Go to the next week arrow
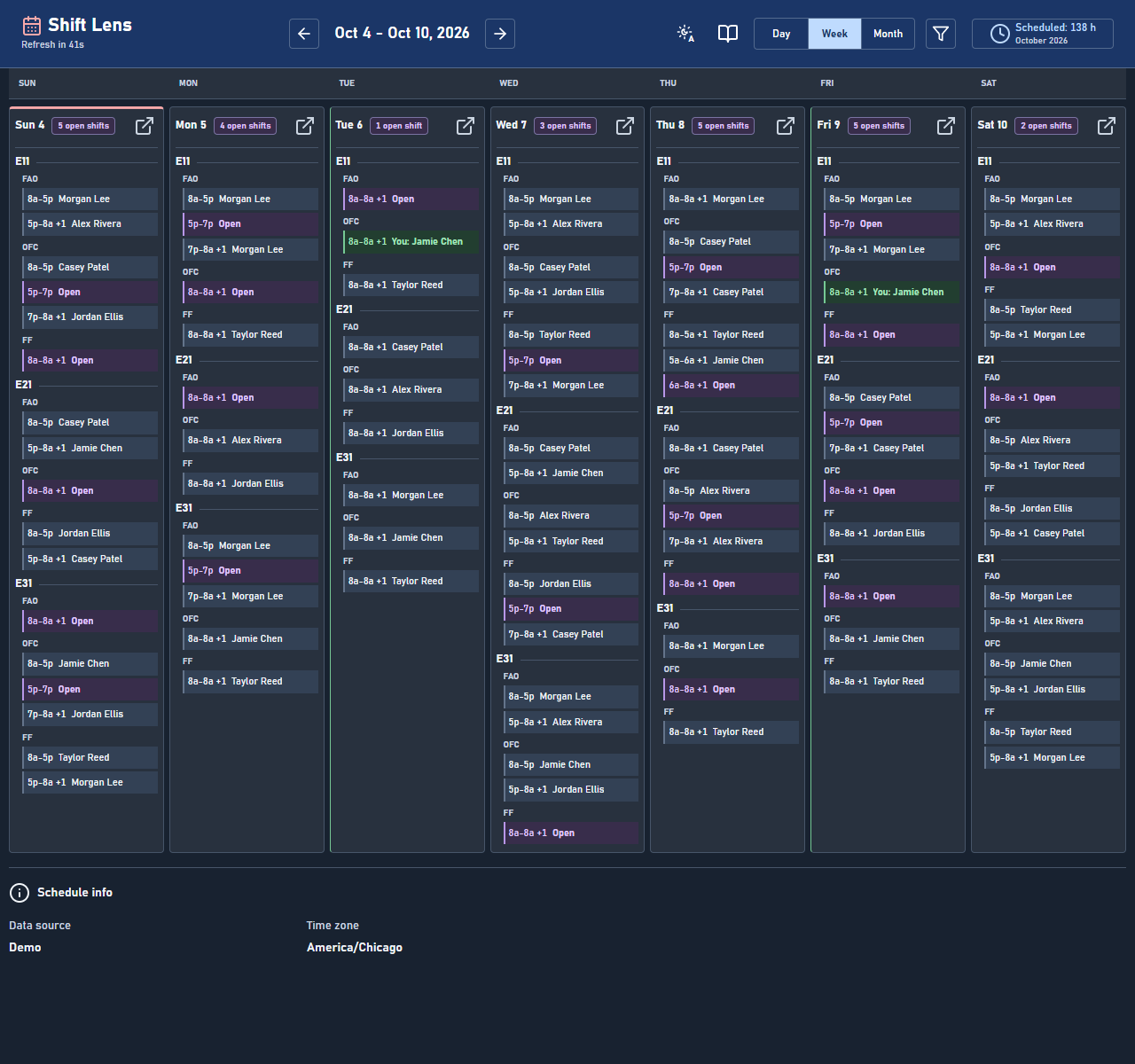 coord(500,34)
